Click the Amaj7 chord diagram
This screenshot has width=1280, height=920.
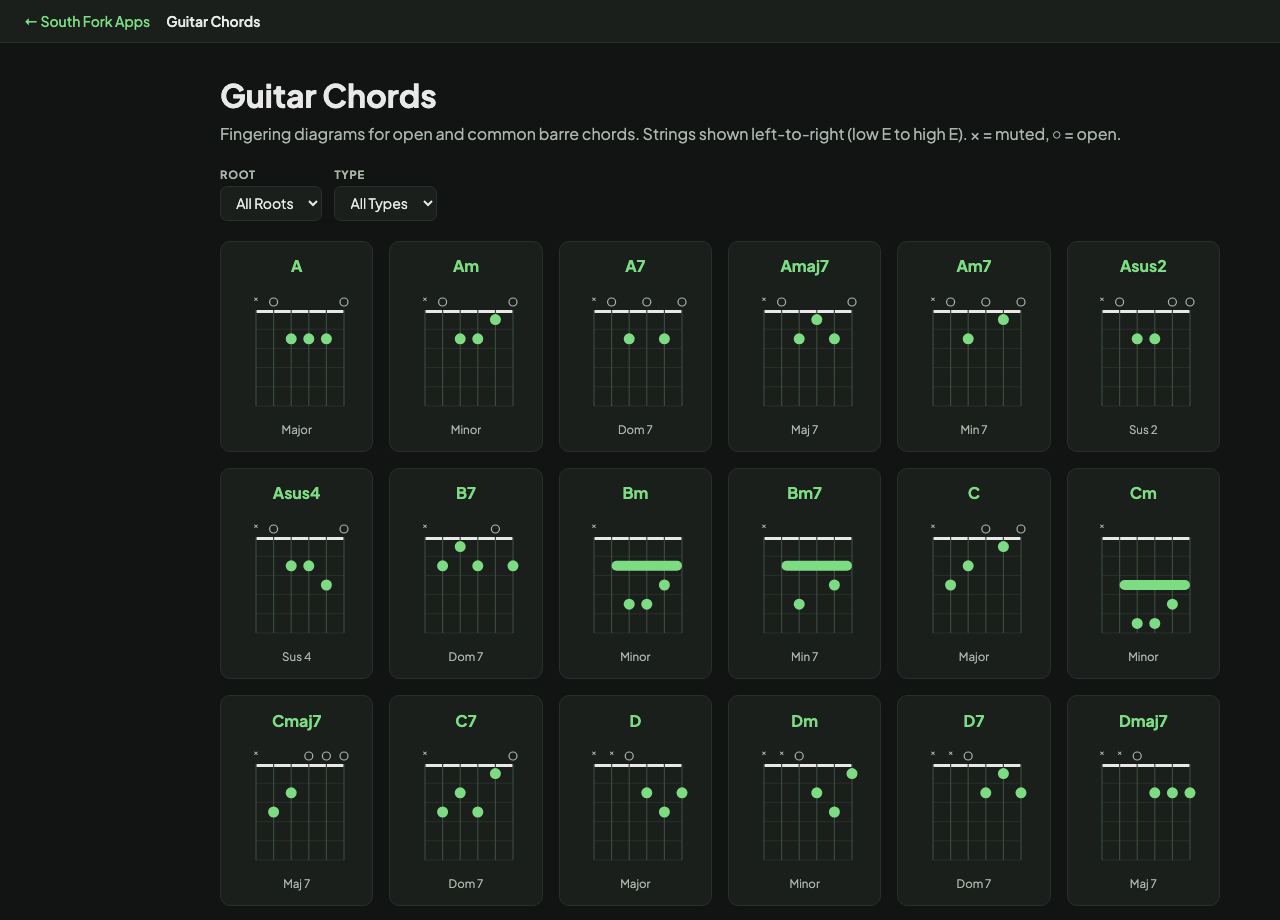[805, 346]
